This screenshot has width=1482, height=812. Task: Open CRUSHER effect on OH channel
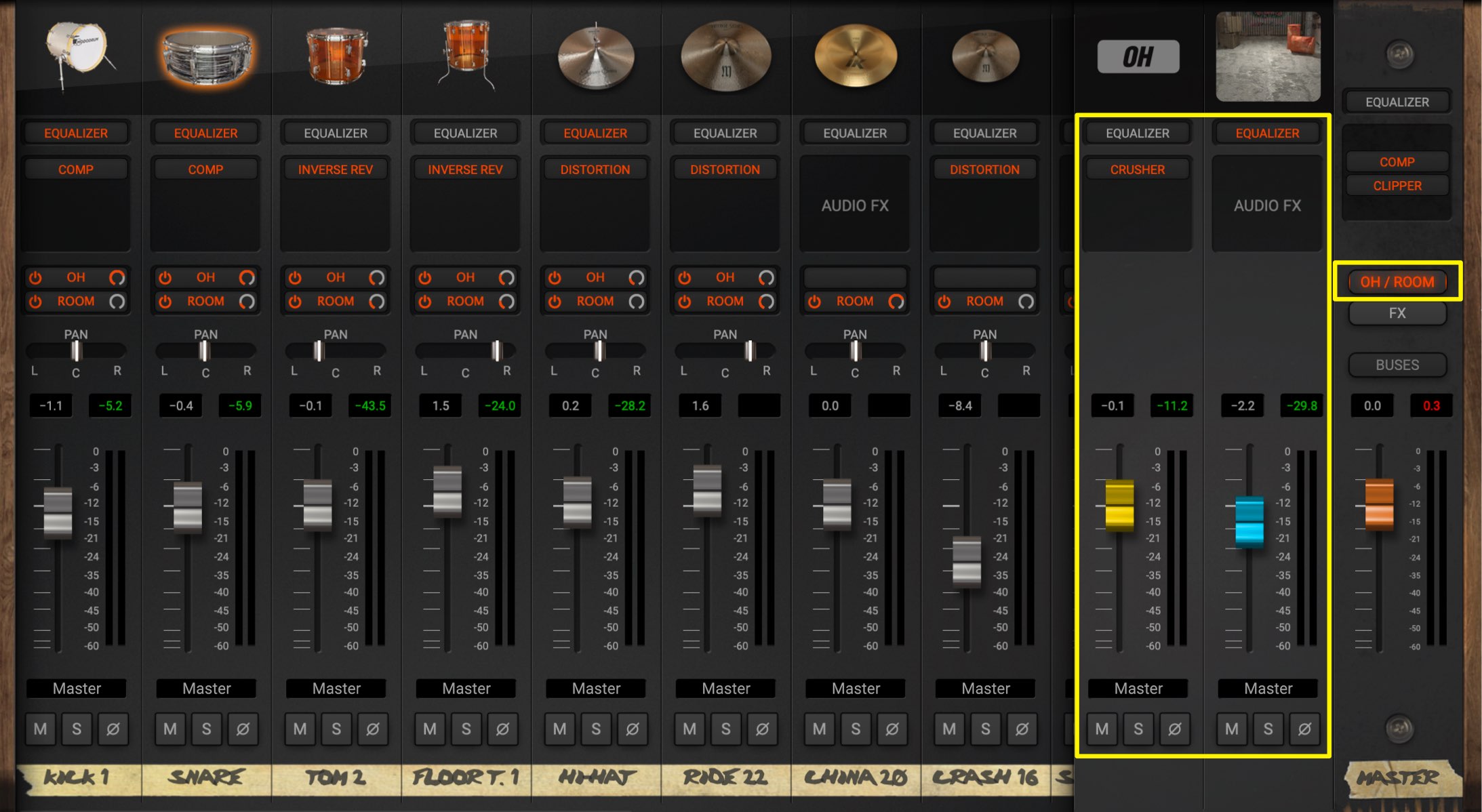point(1138,169)
